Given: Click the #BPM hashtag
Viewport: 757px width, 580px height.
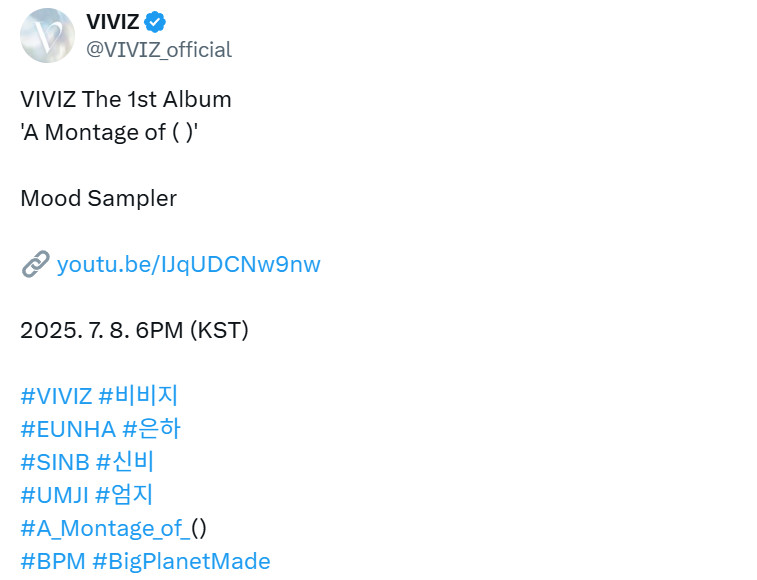Looking at the screenshot, I should (x=53, y=561).
